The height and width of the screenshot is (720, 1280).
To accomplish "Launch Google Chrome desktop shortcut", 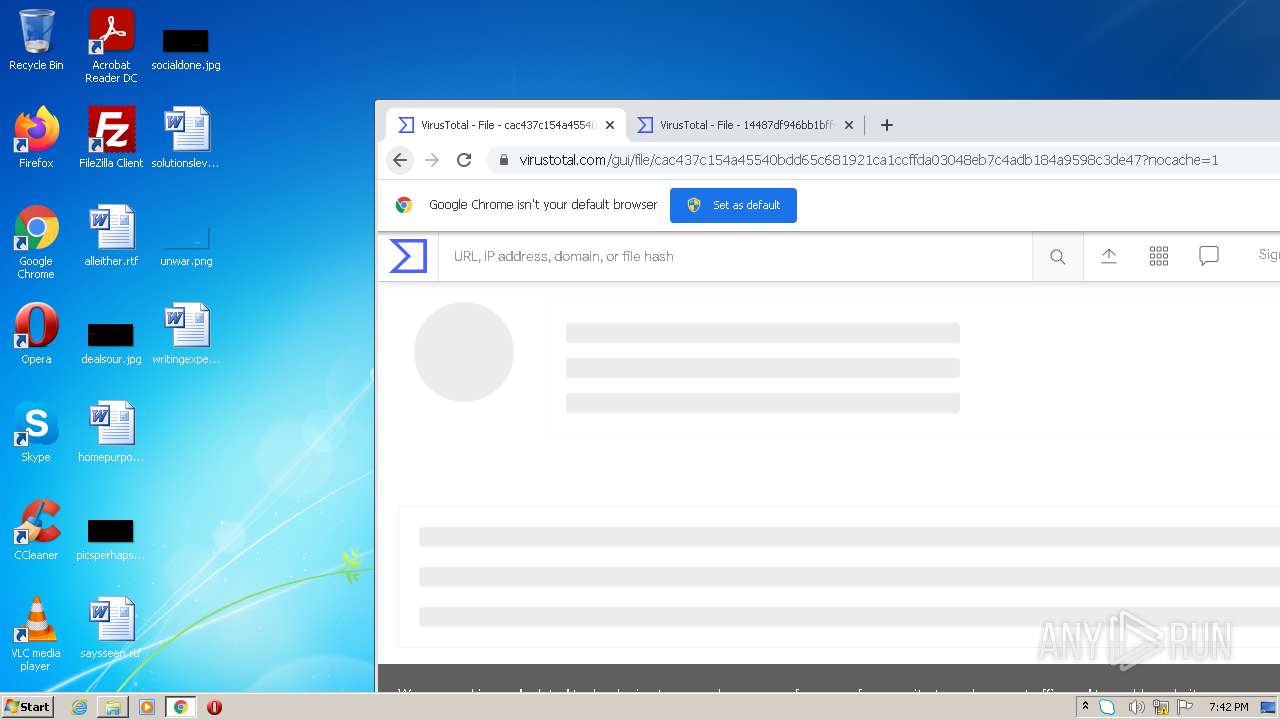I will 36,242.
